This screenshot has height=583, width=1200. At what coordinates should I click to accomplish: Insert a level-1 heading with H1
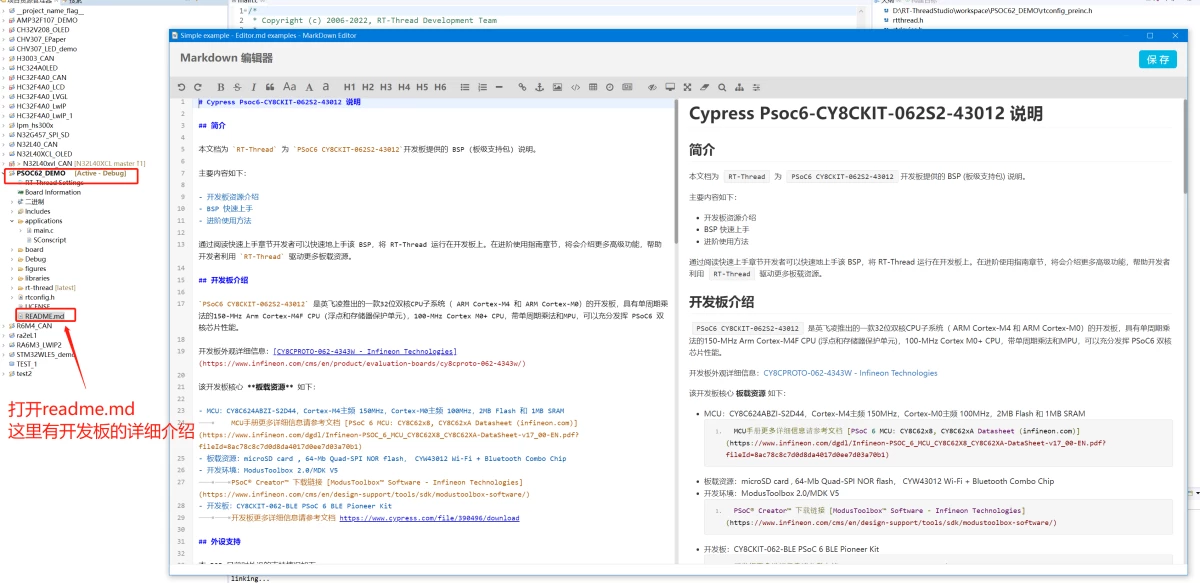(x=350, y=87)
